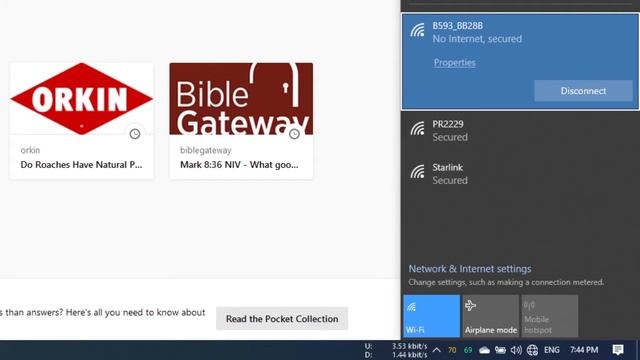Switch input language via ENG indicator

click(x=552, y=350)
